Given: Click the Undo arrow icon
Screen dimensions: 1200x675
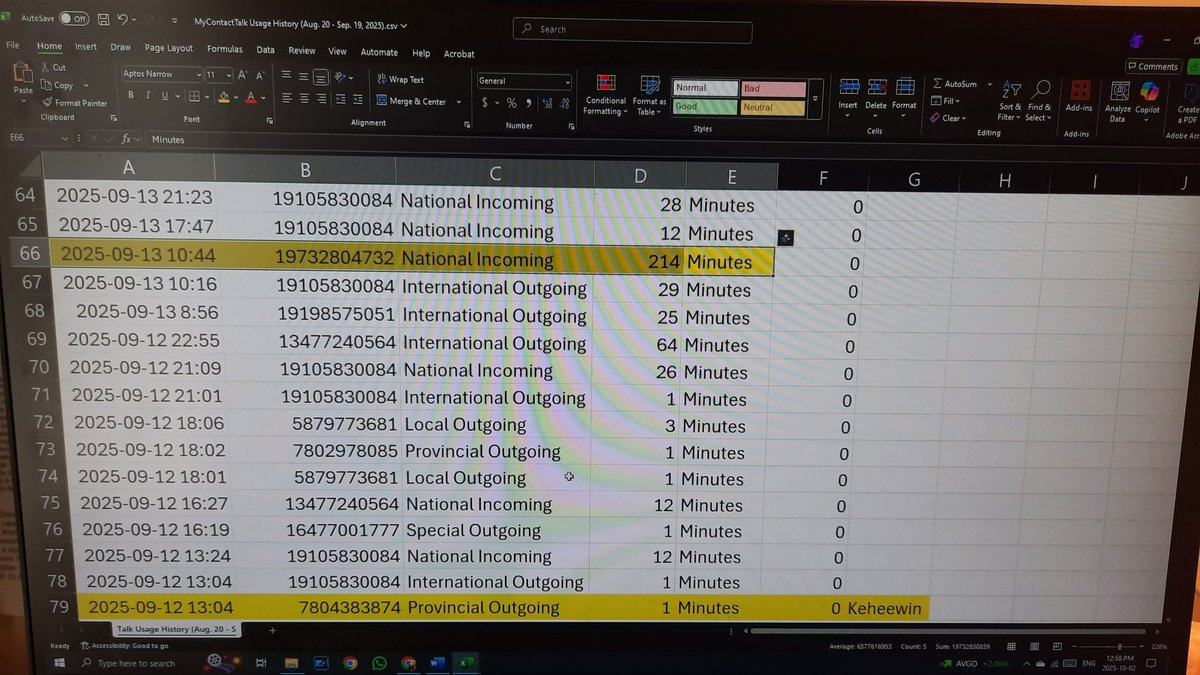Looking at the screenshot, I should point(121,18).
